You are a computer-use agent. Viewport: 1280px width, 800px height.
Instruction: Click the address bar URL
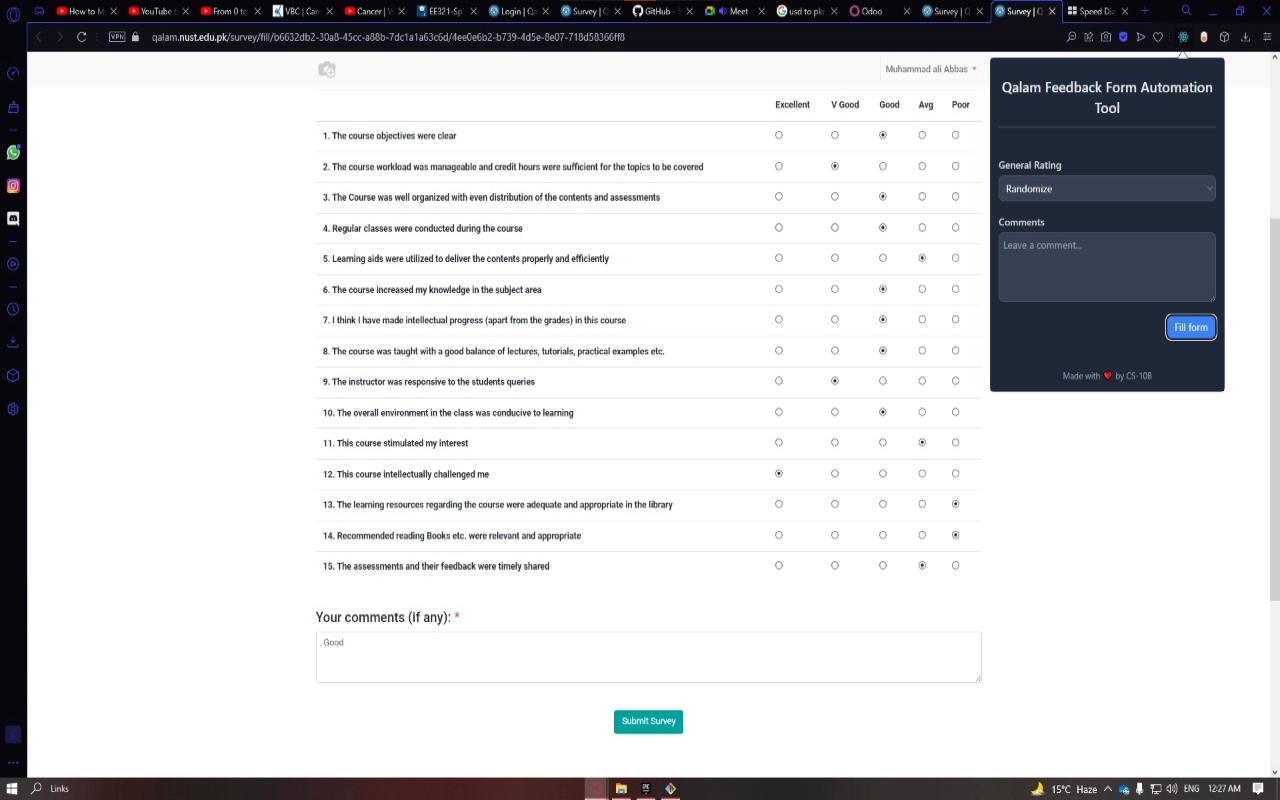[388, 37]
